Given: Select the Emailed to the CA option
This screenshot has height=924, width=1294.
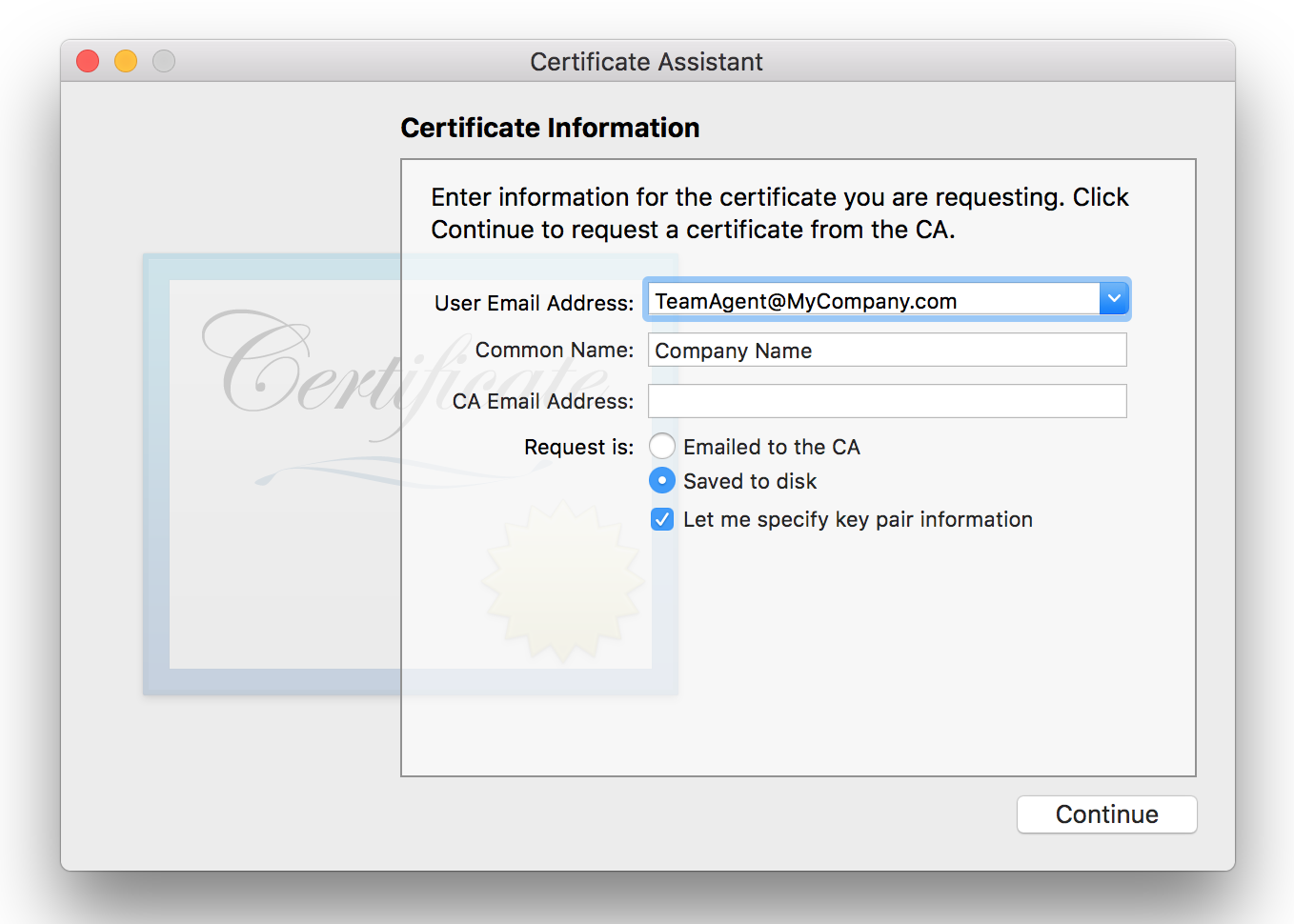Looking at the screenshot, I should [x=662, y=447].
